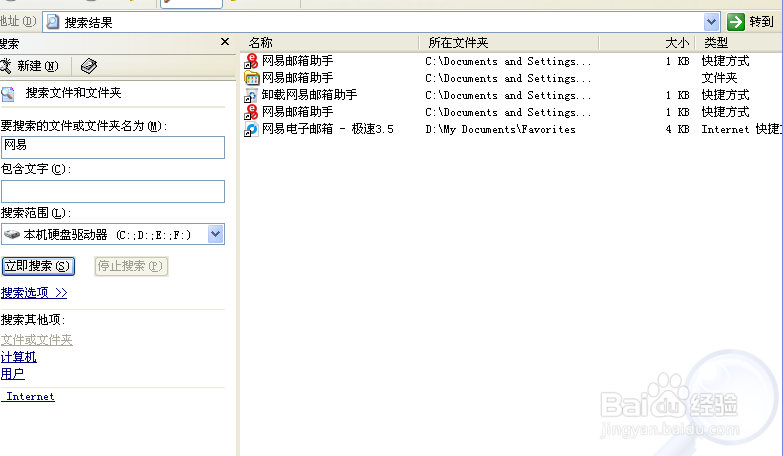Viewport: 783px width, 456px height.
Task: Sort by the 所在文件夹 column header
Action: (508, 43)
